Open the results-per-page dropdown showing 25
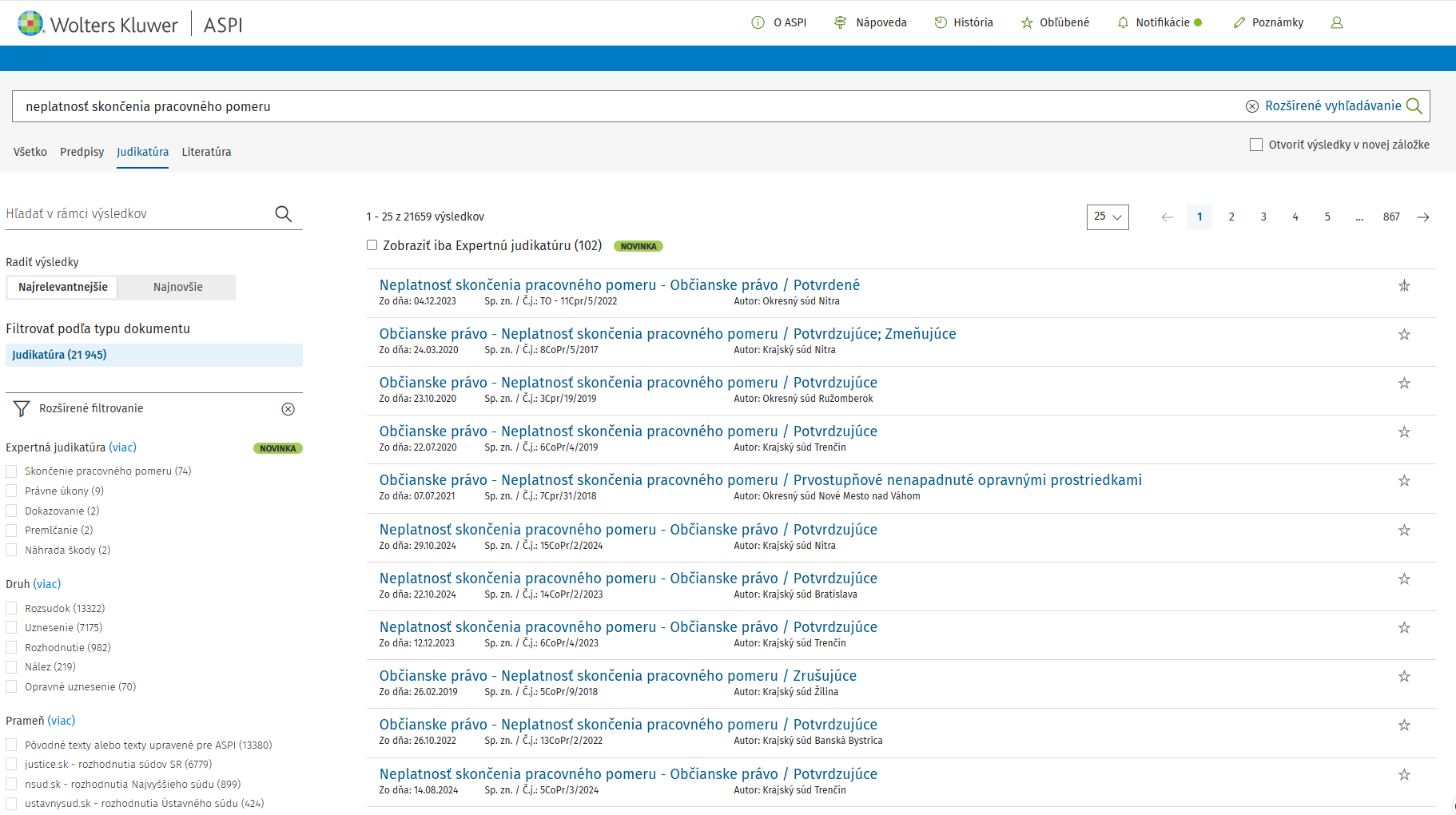The height and width of the screenshot is (815, 1456). click(x=1107, y=217)
